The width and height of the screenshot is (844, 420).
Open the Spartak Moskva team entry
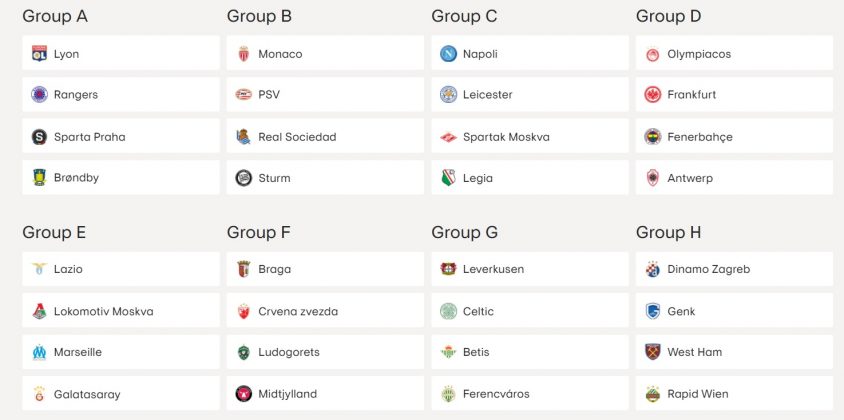530,136
